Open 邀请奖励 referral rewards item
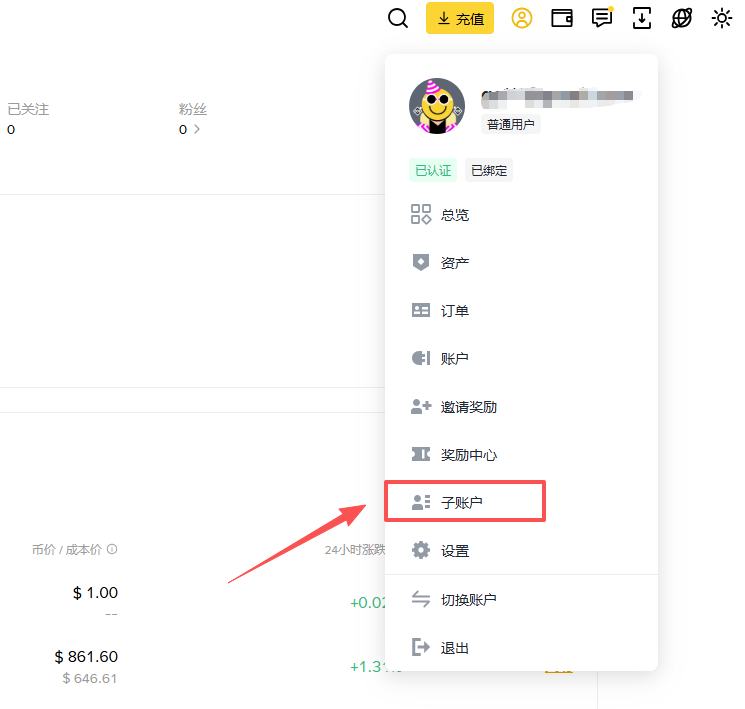 521,407
